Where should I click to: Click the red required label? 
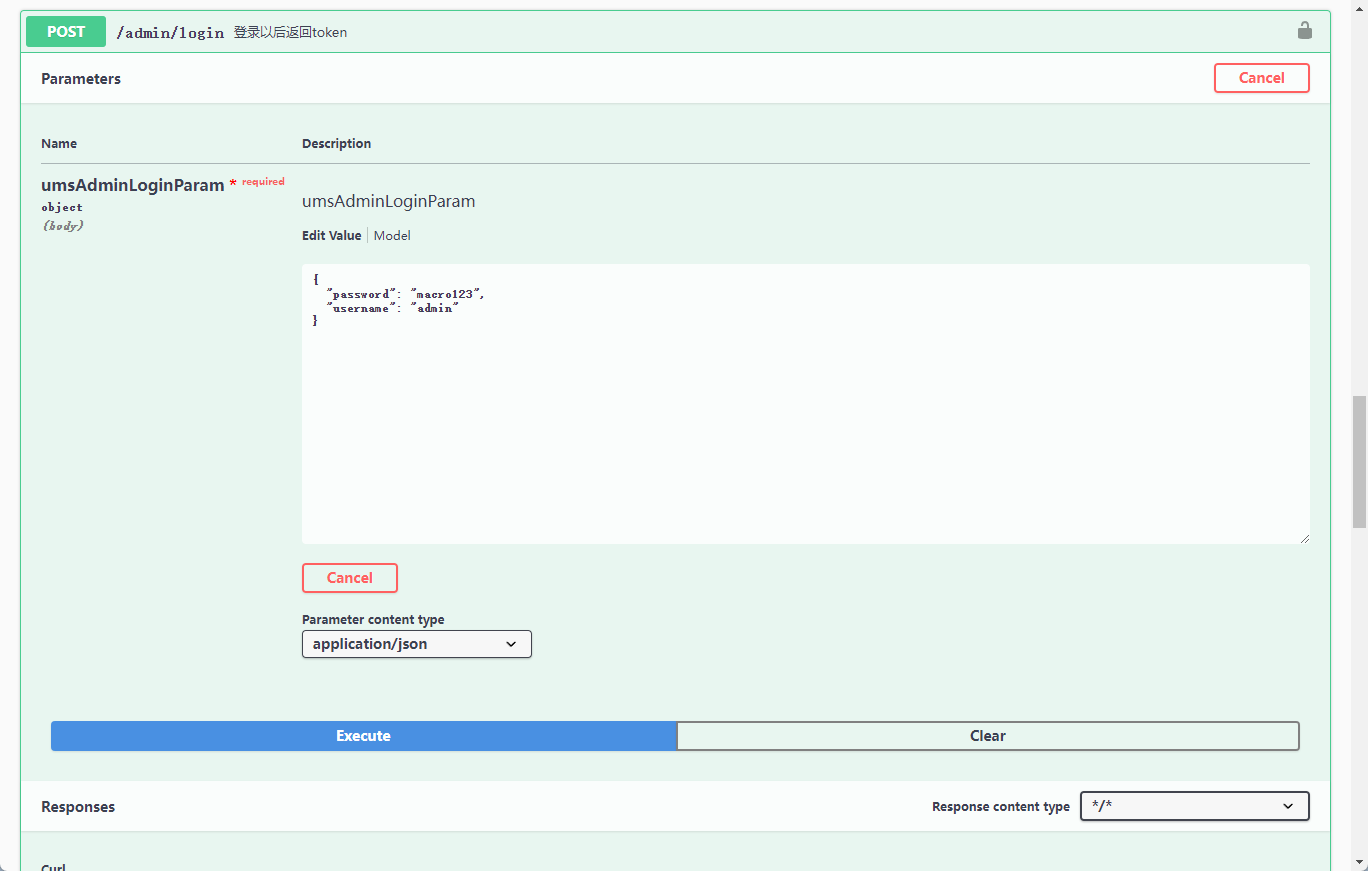[263, 182]
